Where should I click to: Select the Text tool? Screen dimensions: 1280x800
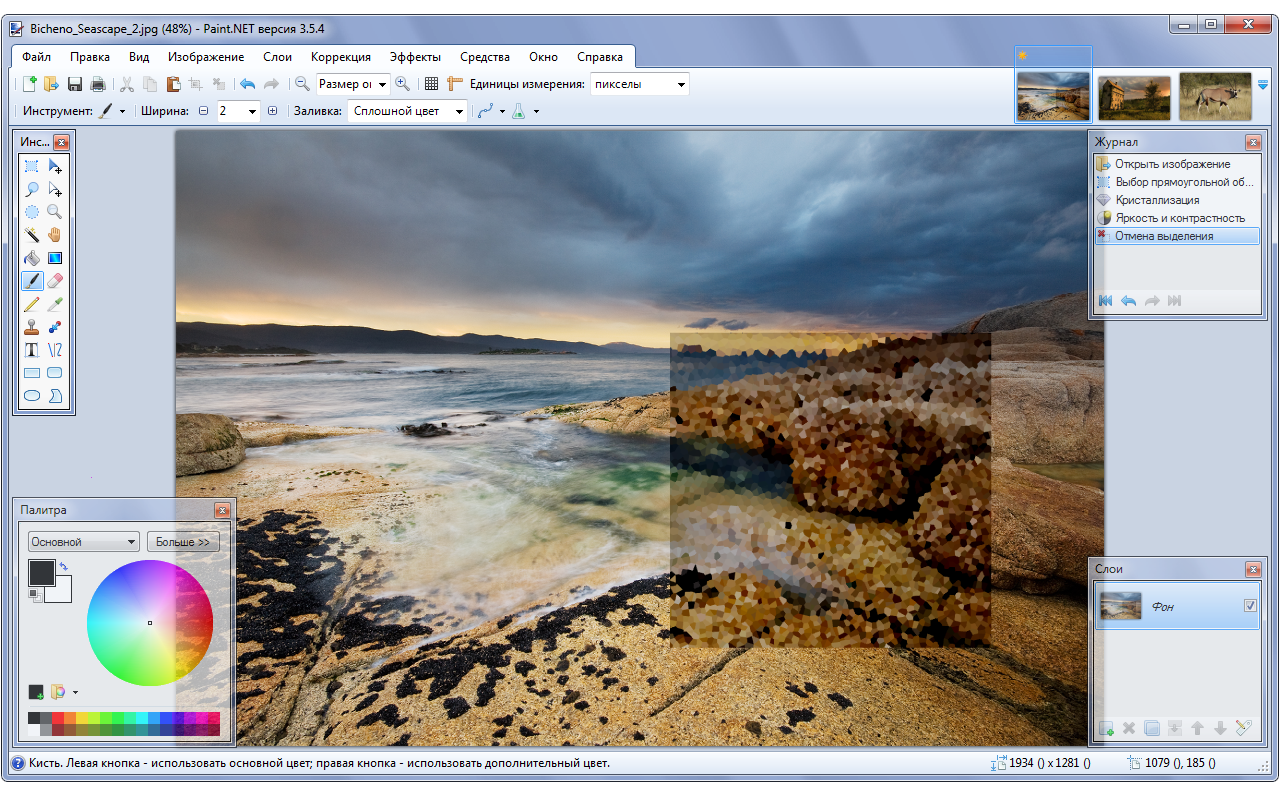point(32,350)
